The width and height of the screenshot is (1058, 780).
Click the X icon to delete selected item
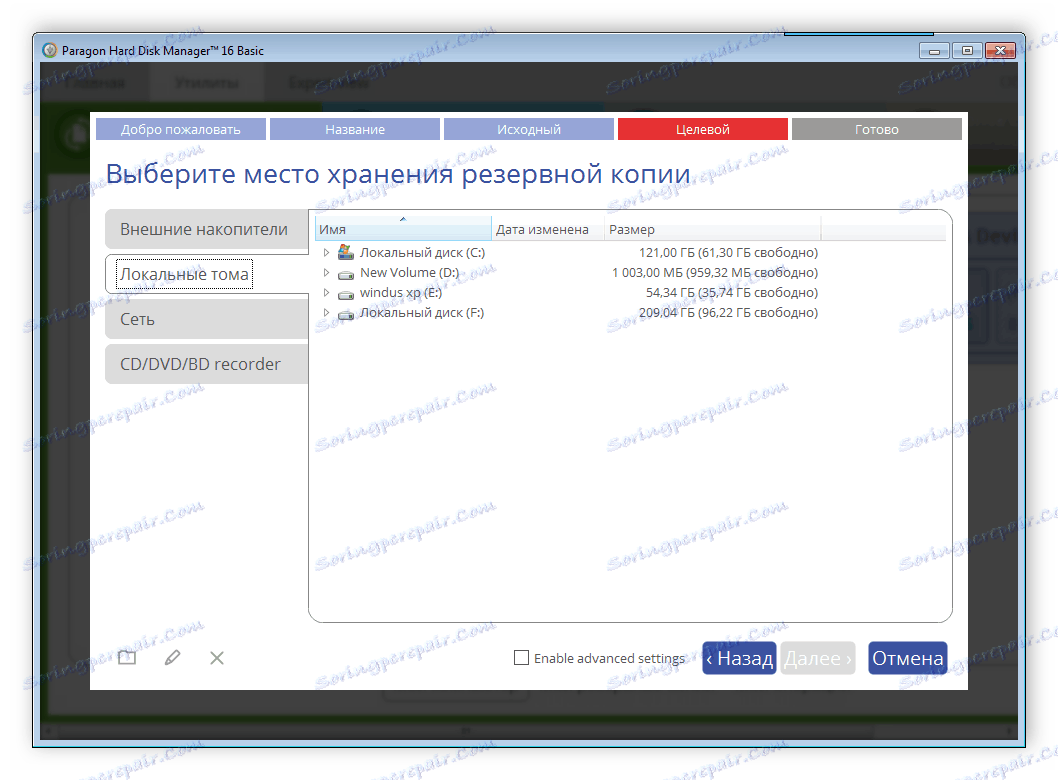pyautogui.click(x=216, y=657)
